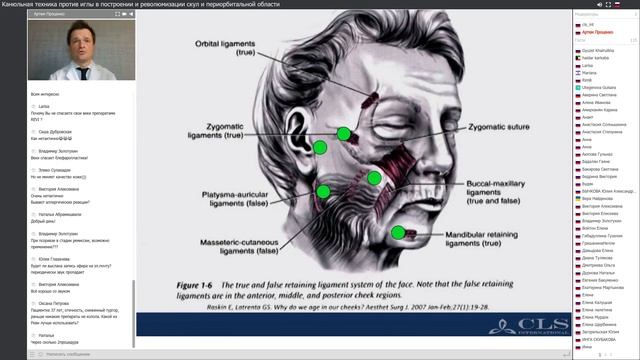Select participant Елена Калуцкая
Screen dimensions: 640x360
coord(597,302)
